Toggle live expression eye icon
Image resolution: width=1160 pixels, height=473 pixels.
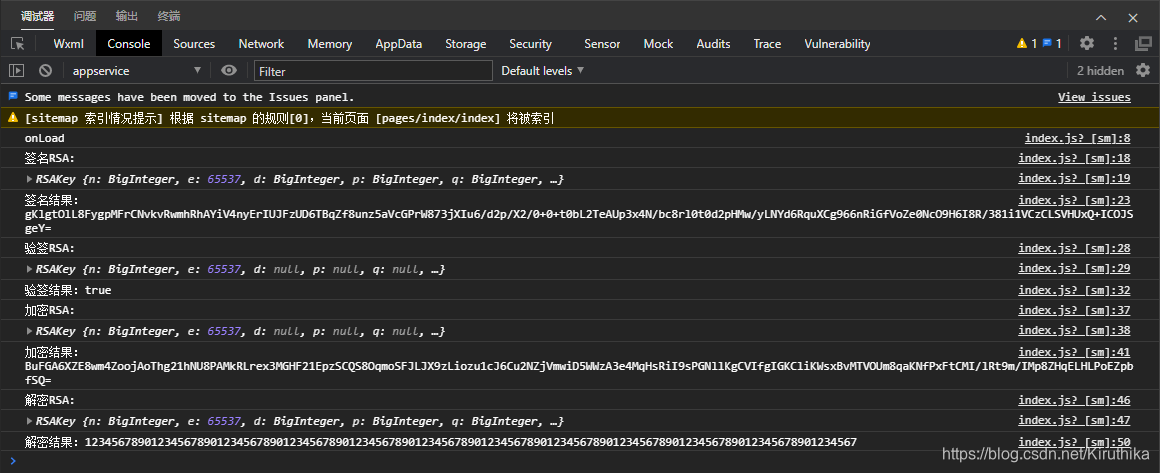click(229, 70)
